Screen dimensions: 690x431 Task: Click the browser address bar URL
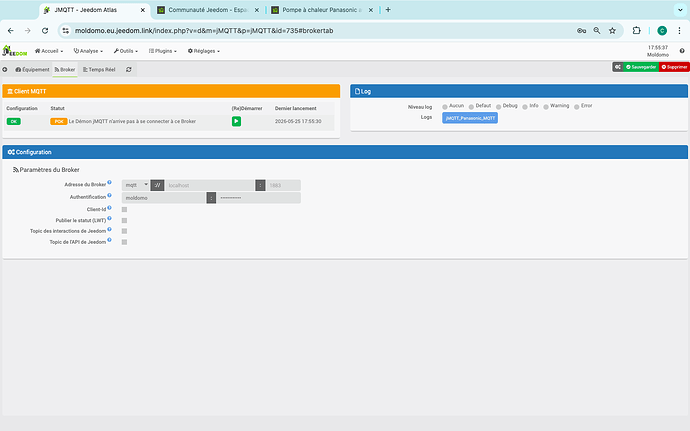coord(204,31)
